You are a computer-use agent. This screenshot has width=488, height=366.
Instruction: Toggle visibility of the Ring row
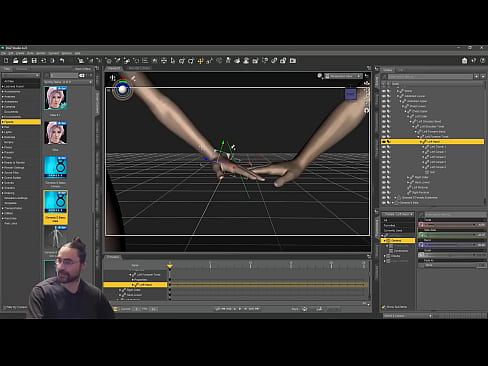pyautogui.click(x=384, y=172)
